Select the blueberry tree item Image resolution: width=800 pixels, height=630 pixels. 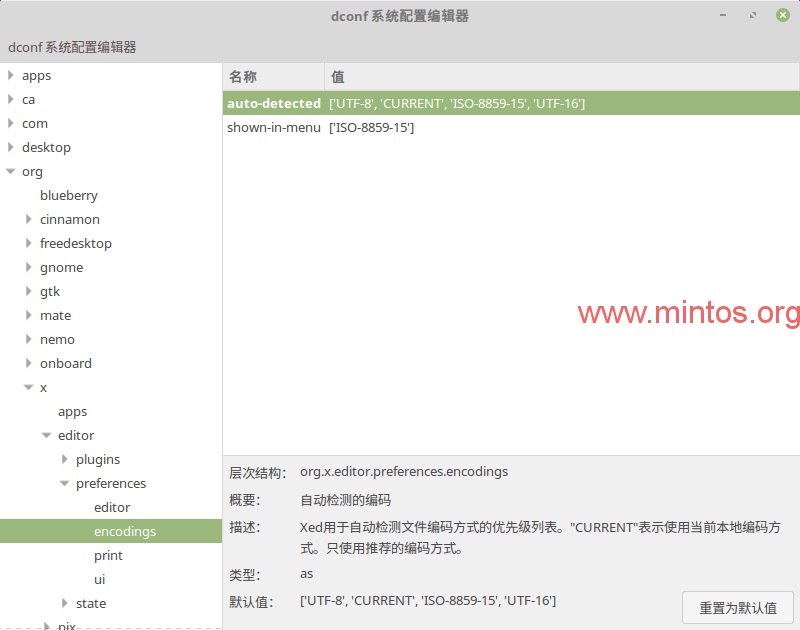point(69,195)
